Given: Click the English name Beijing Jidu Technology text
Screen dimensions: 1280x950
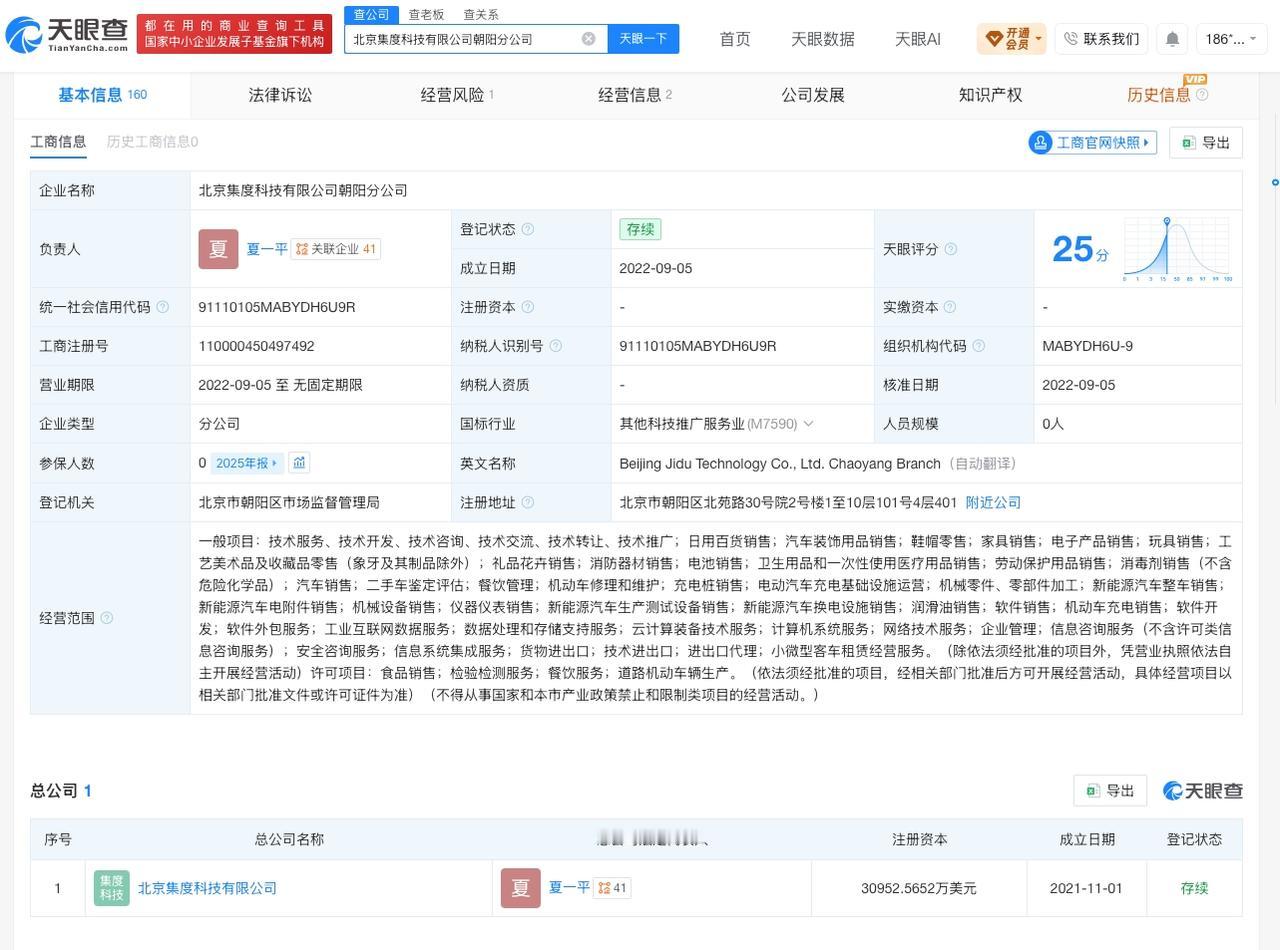Looking at the screenshot, I should click(780, 463).
